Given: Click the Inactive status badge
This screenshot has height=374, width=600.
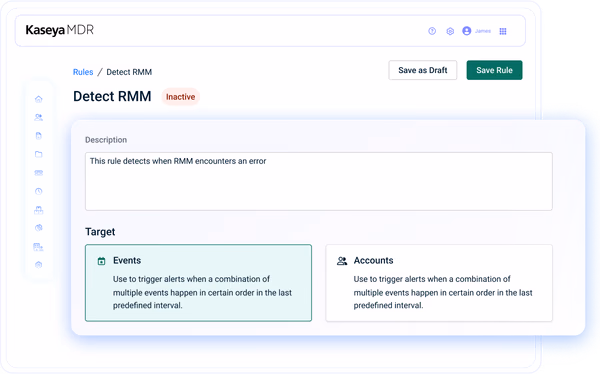Looking at the screenshot, I should (181, 97).
